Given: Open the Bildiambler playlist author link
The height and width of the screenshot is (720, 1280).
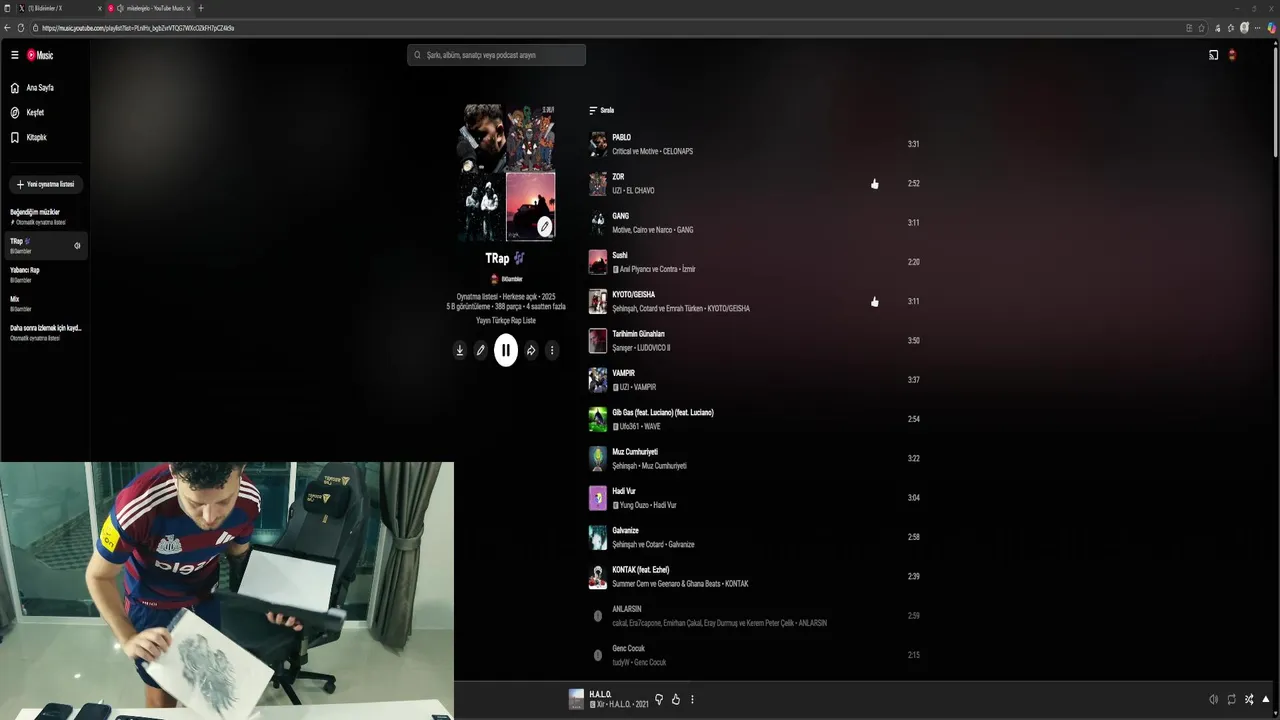Looking at the screenshot, I should click(506, 279).
